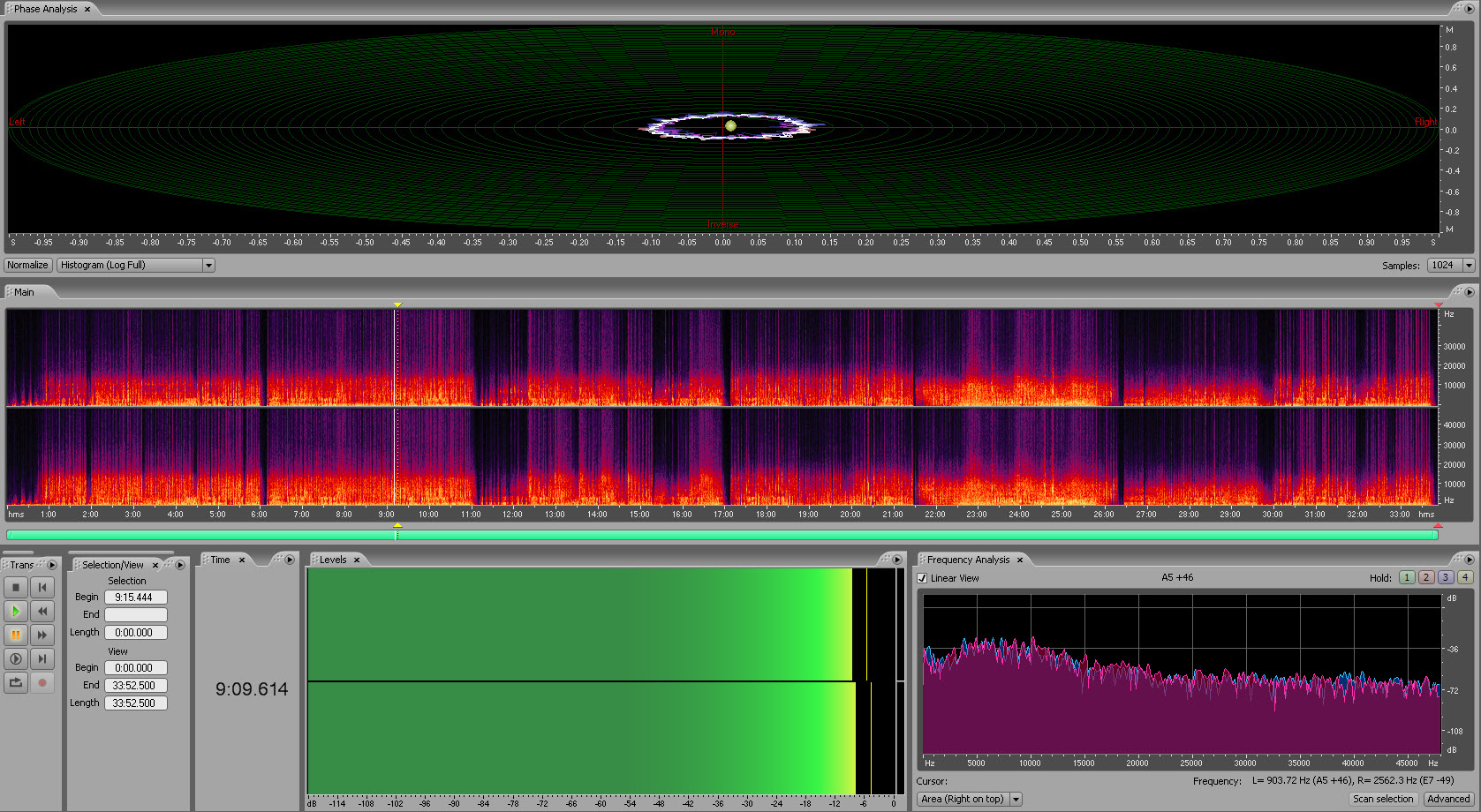Screen dimensions: 1481x812
Task: Click the orange Pause button
Action: pos(16,635)
